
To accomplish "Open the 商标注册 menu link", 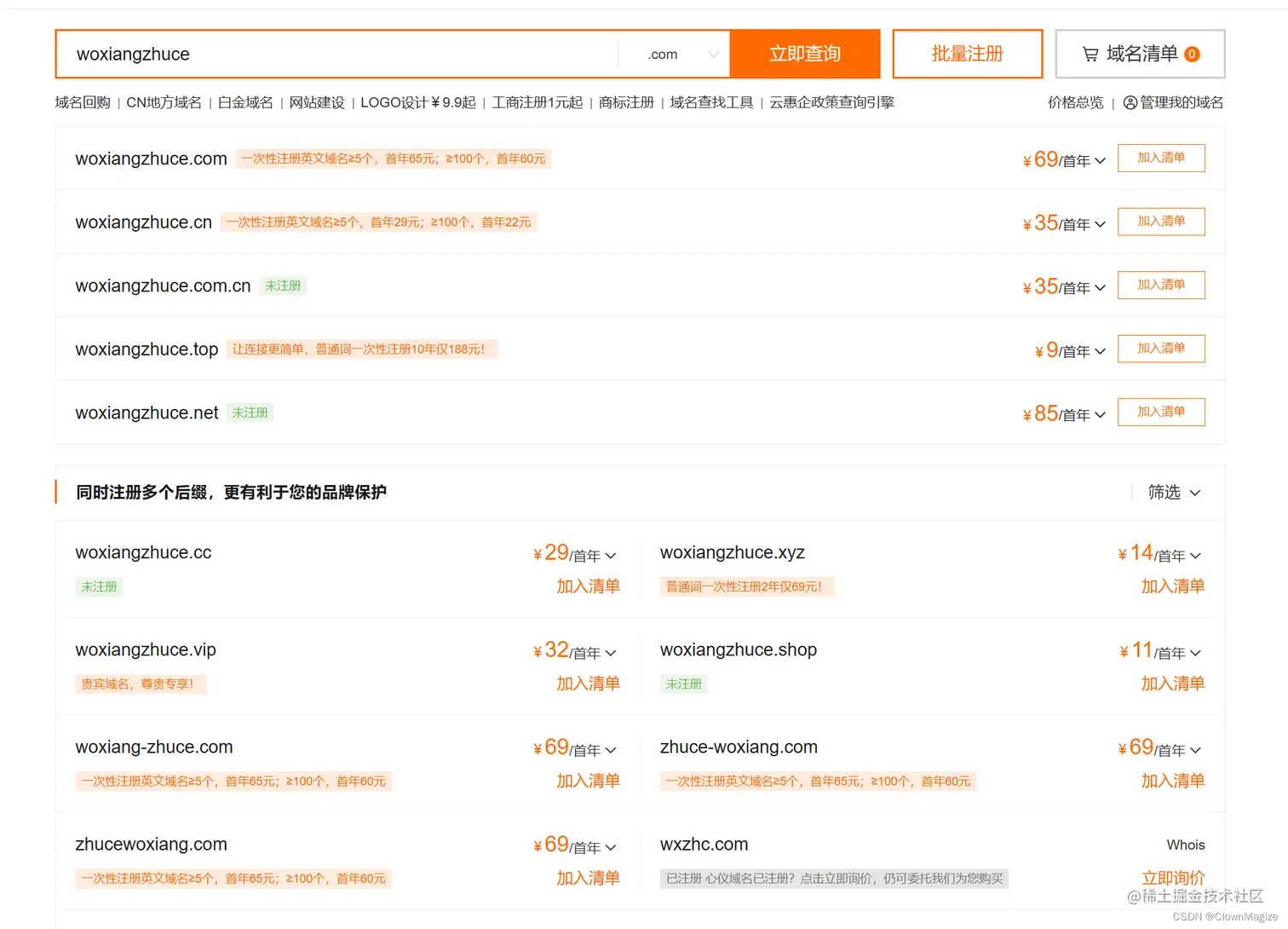I will [x=626, y=102].
